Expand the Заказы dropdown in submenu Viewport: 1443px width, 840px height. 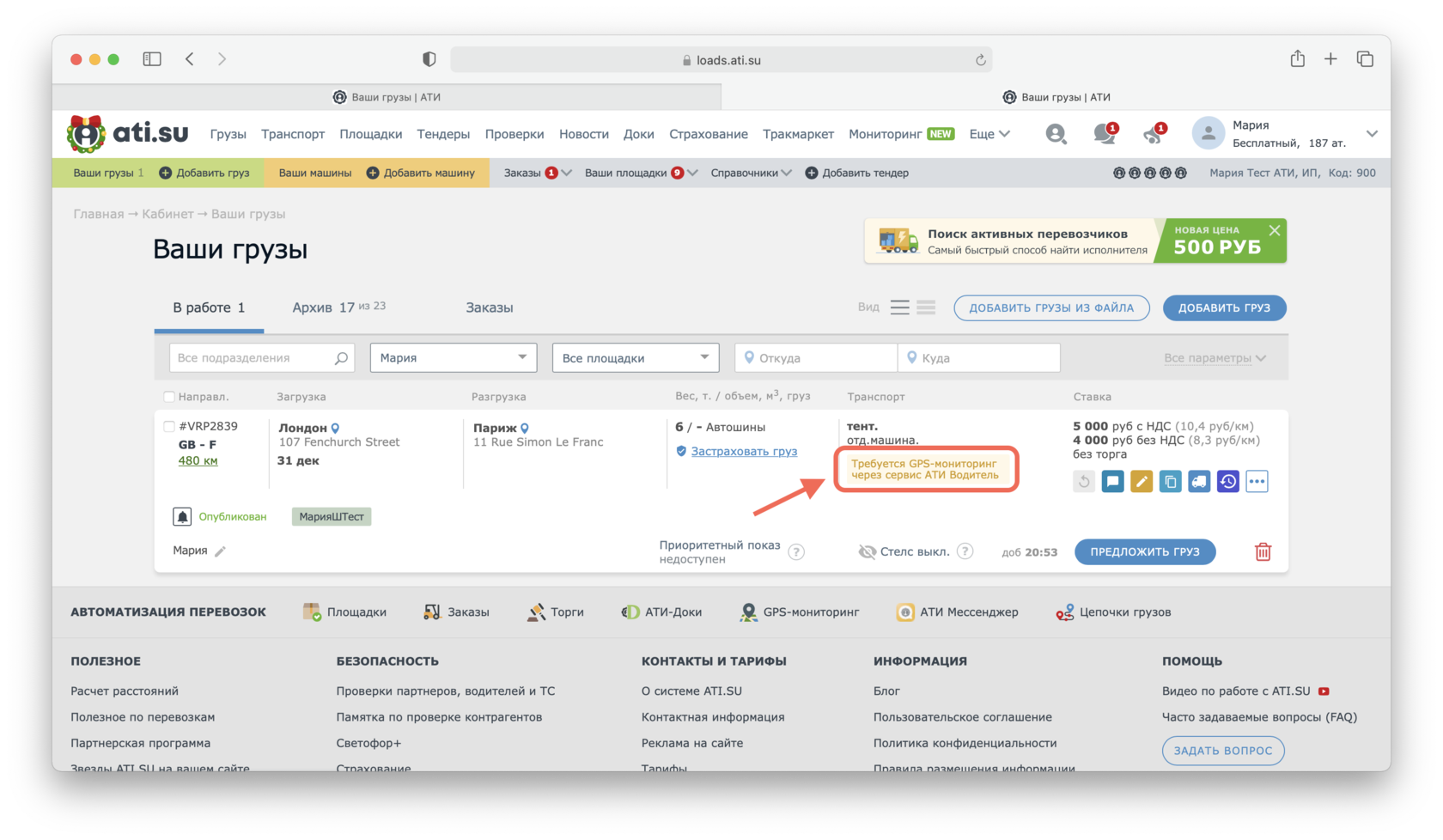[x=537, y=173]
